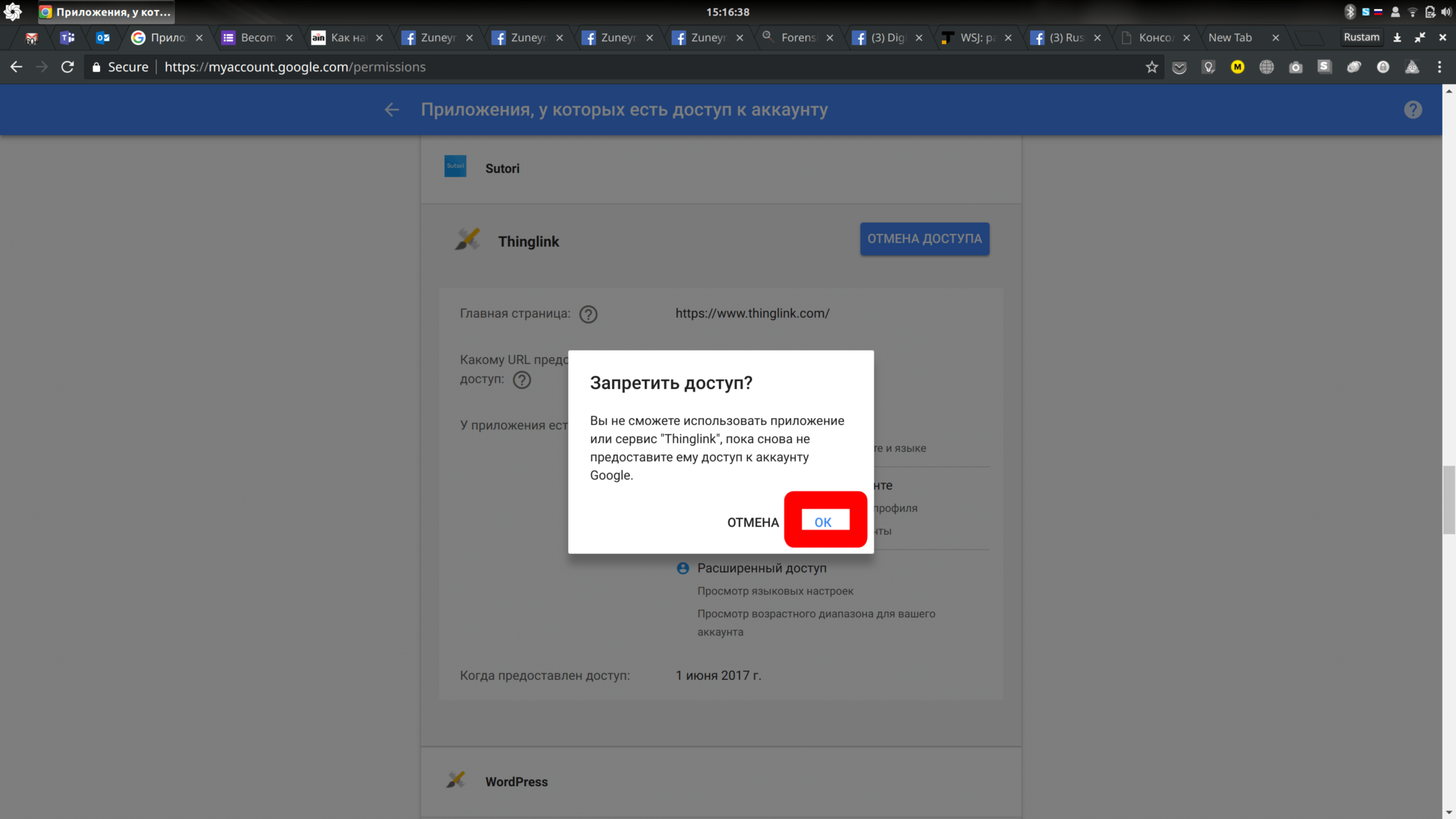Click the Chrome window entry in the top panel
The height and width of the screenshot is (819, 1456).
pos(106,12)
